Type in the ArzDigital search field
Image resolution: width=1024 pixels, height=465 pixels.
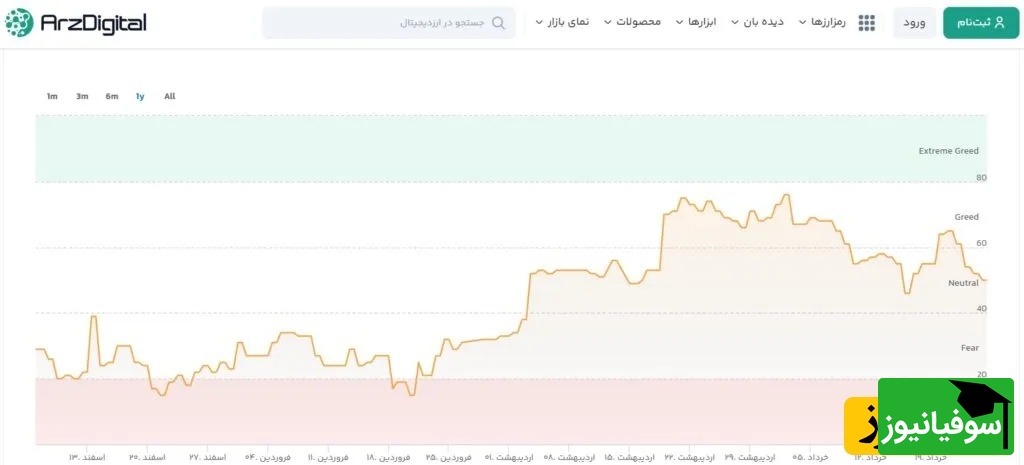390,22
